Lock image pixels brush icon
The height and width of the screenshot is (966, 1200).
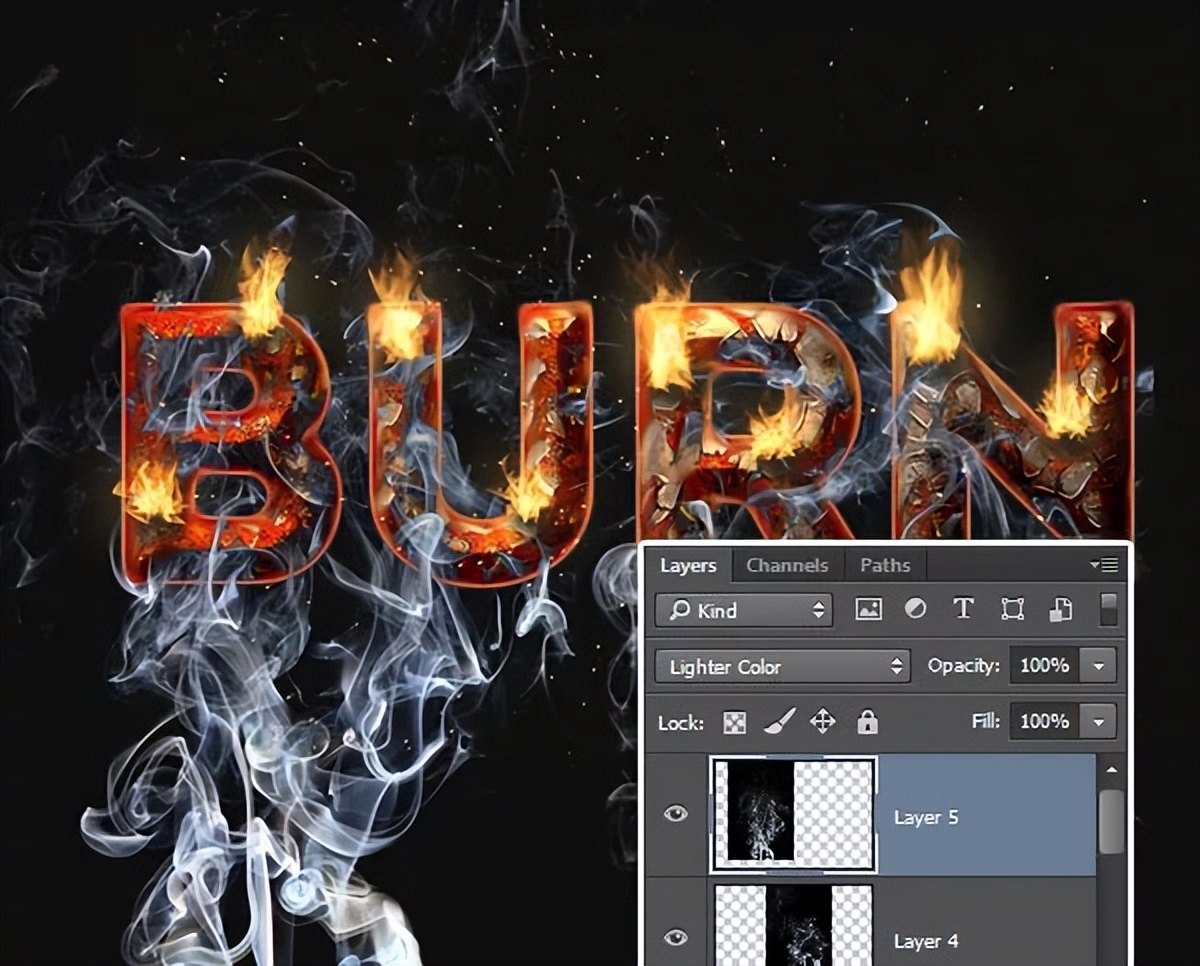(779, 722)
